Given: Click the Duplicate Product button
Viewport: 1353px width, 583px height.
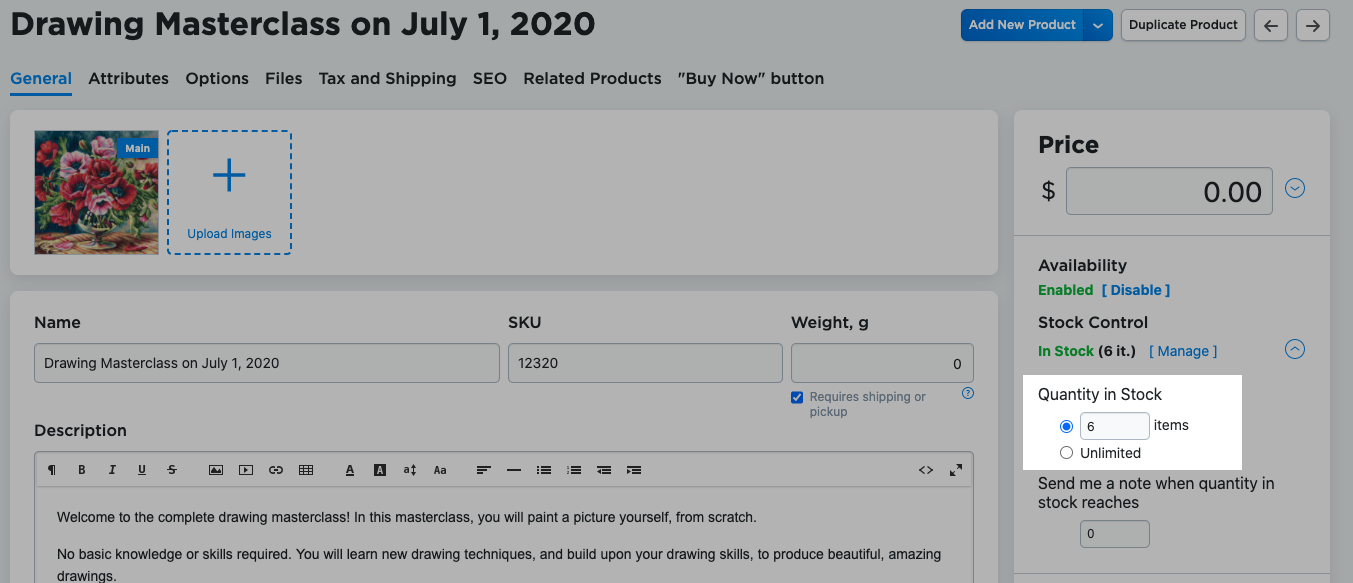Looking at the screenshot, I should tap(1183, 25).
